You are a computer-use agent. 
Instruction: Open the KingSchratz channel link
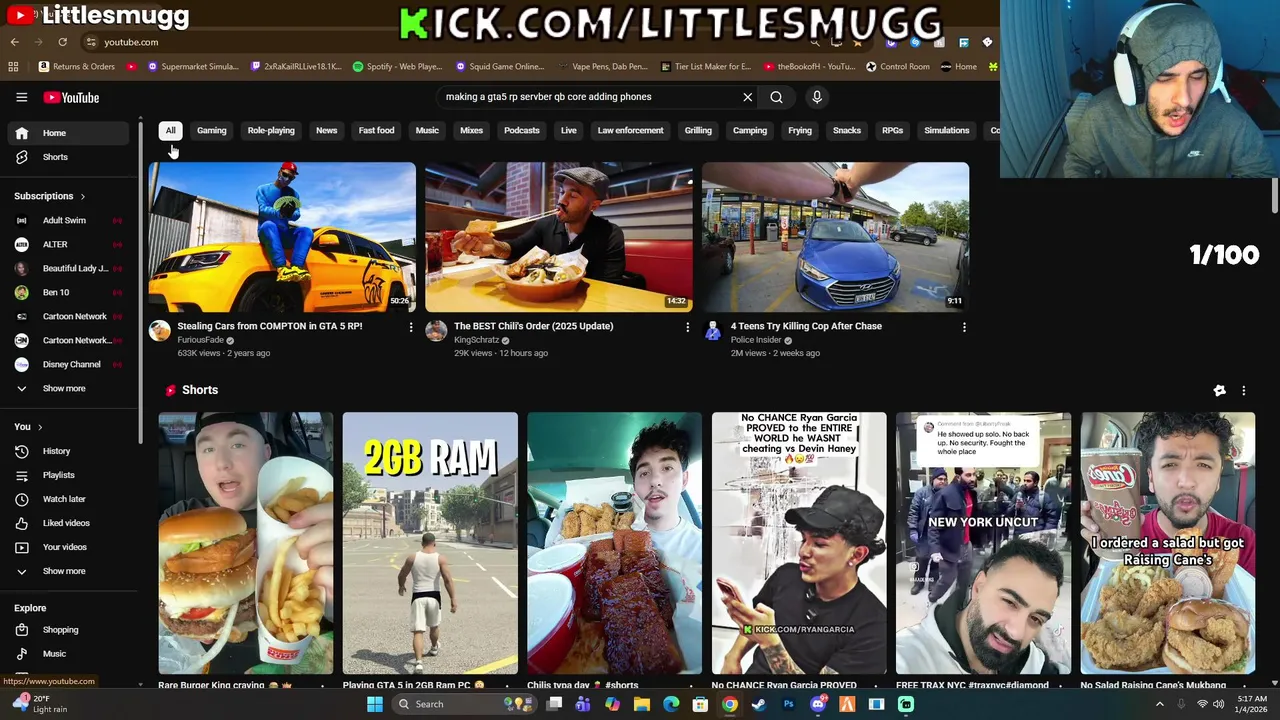click(x=476, y=340)
